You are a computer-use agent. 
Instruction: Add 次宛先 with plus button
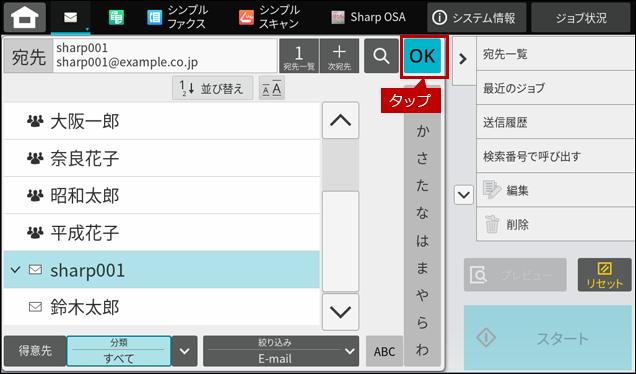[x=339, y=56]
